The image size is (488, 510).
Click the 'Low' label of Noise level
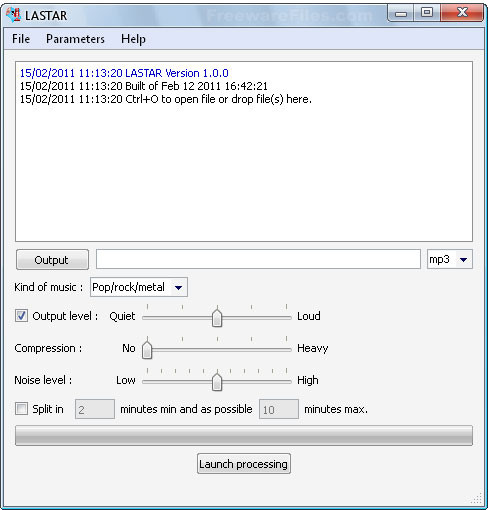click(126, 380)
